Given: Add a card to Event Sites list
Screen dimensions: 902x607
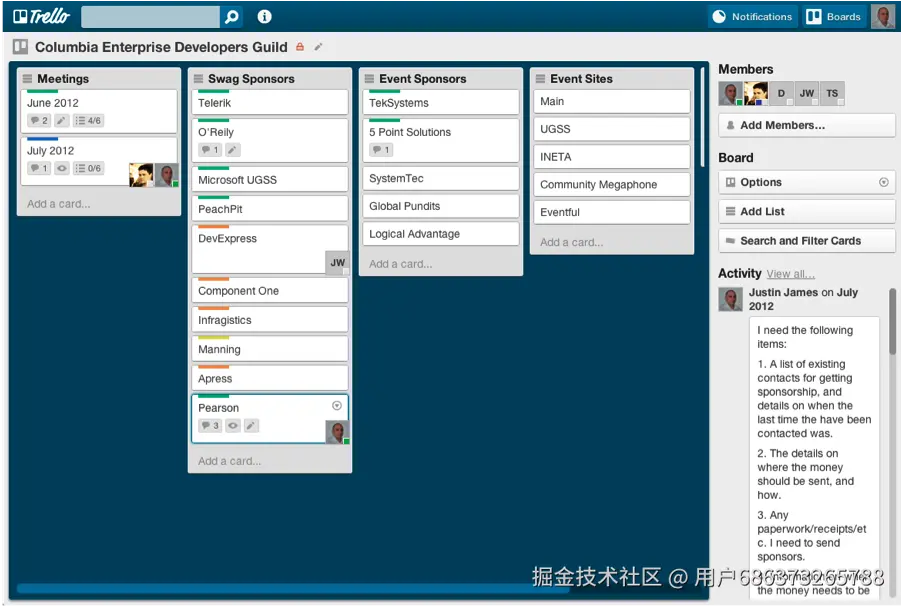Looking at the screenshot, I should tap(571, 242).
